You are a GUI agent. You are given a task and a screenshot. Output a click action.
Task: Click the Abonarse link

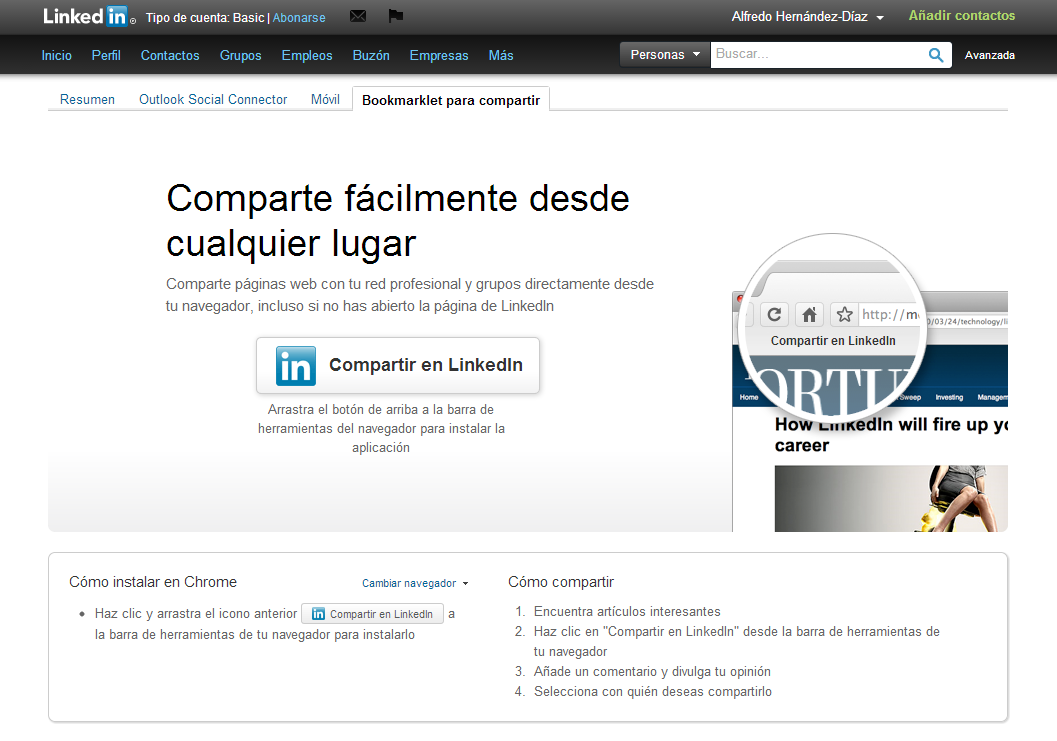[299, 17]
